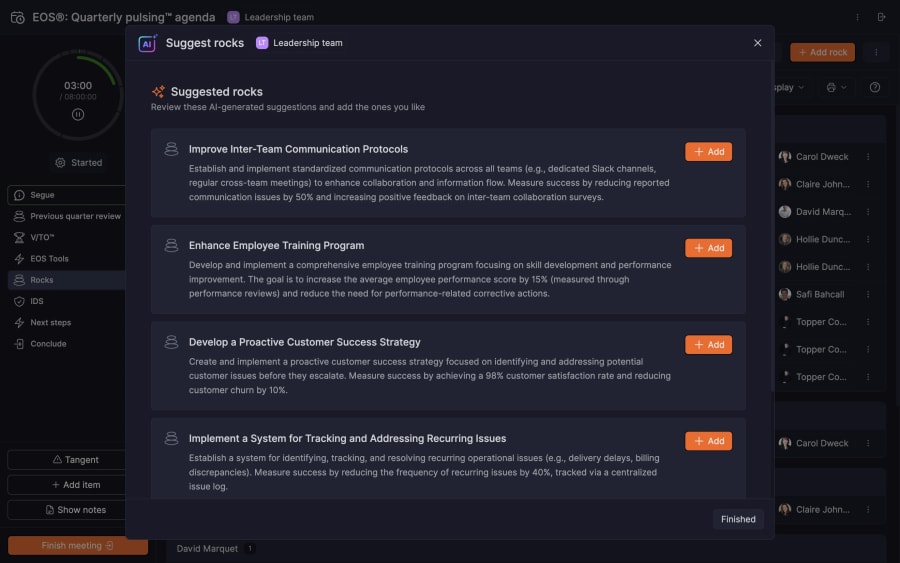Click the exit meeting icon in top bar
This screenshot has height=563, width=900.
(x=882, y=17)
